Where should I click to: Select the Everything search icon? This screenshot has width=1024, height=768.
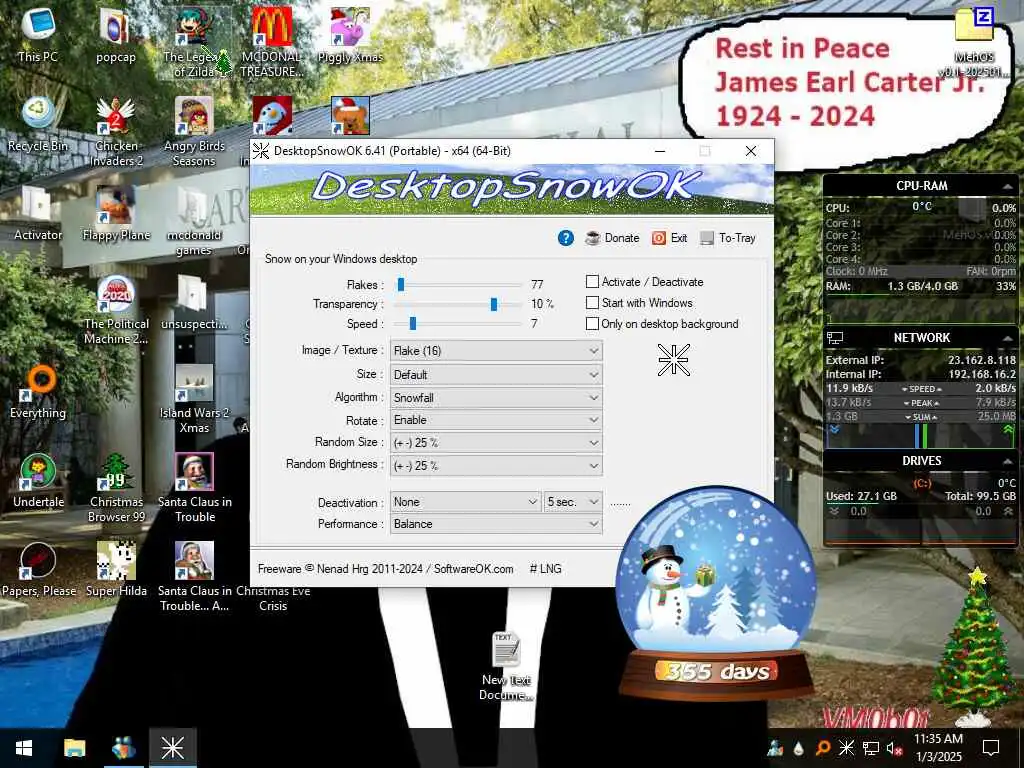[38, 392]
